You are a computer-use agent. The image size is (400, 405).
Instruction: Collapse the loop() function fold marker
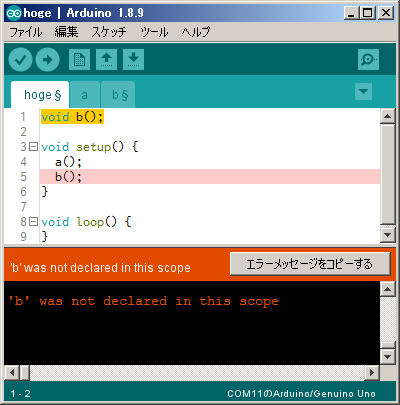[33, 222]
